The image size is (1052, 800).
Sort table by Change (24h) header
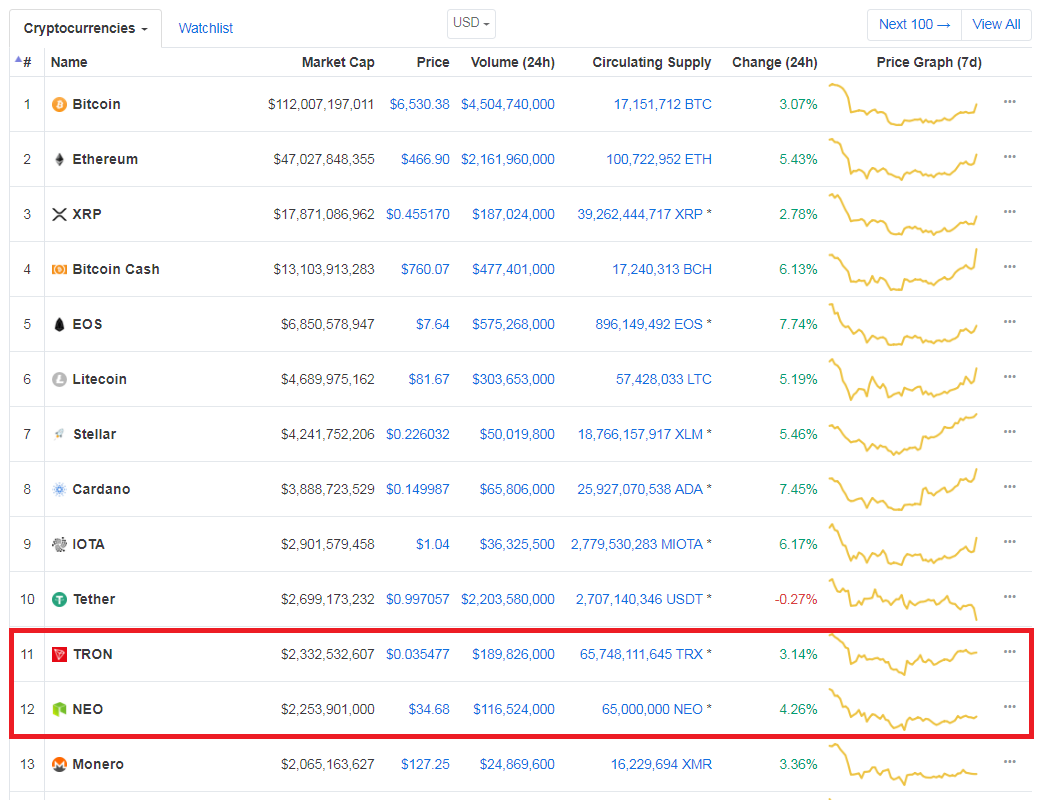point(775,62)
